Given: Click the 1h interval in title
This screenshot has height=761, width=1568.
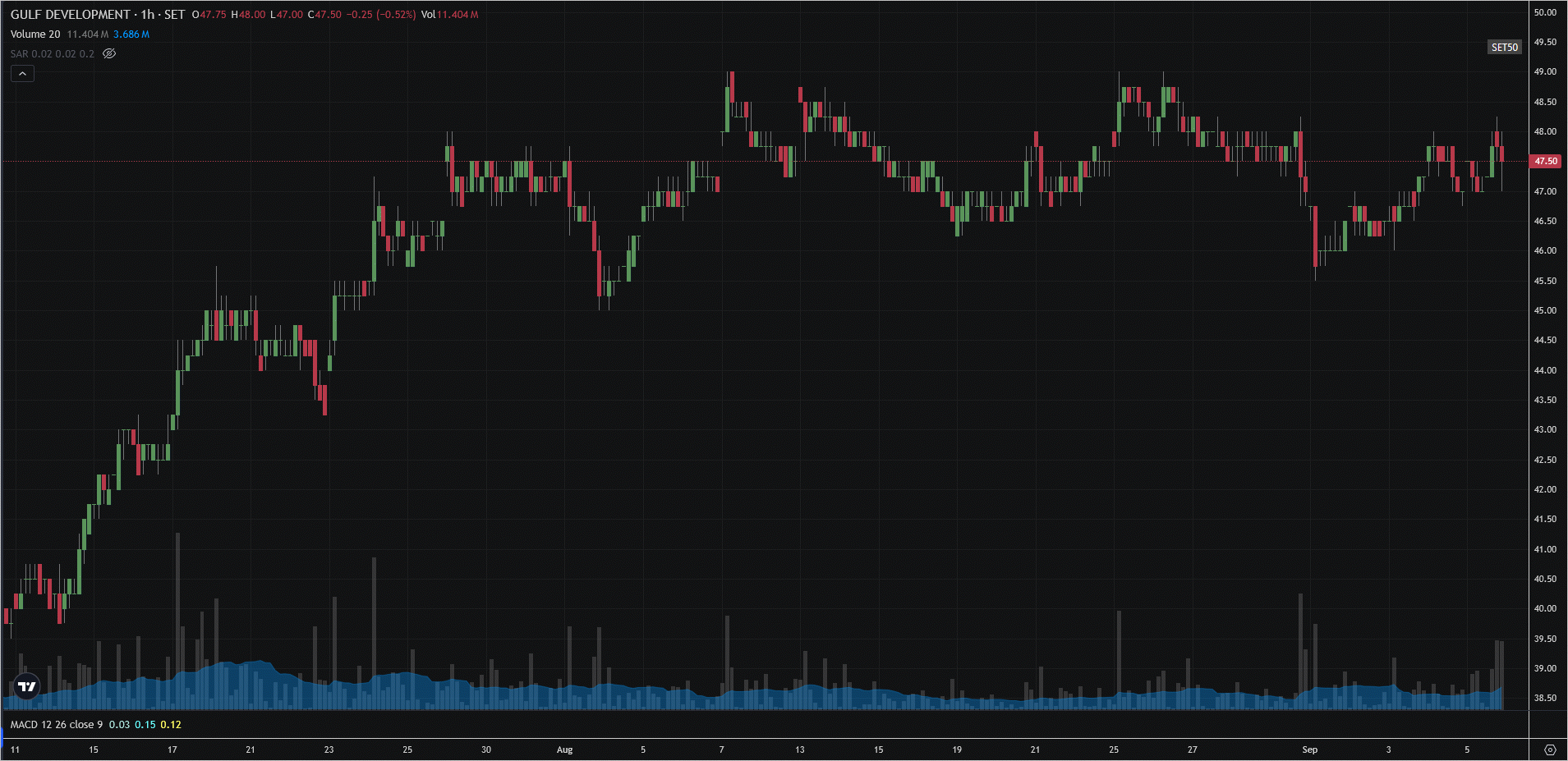Looking at the screenshot, I should click(x=148, y=15).
